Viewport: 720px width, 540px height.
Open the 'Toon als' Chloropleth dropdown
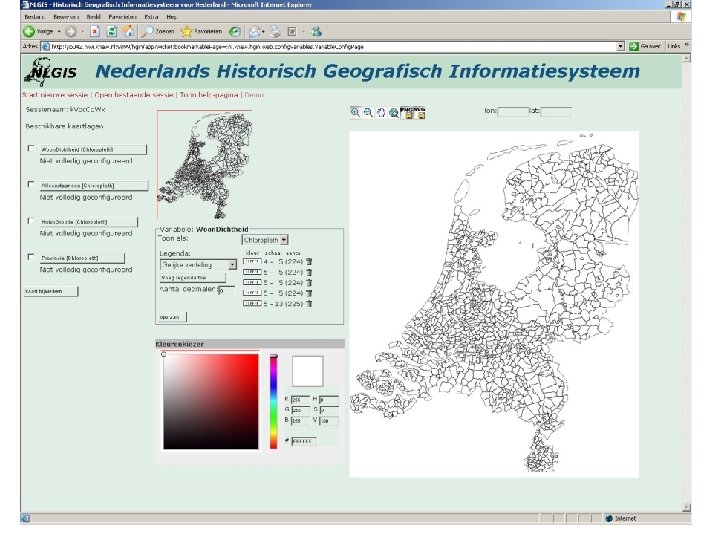point(265,240)
